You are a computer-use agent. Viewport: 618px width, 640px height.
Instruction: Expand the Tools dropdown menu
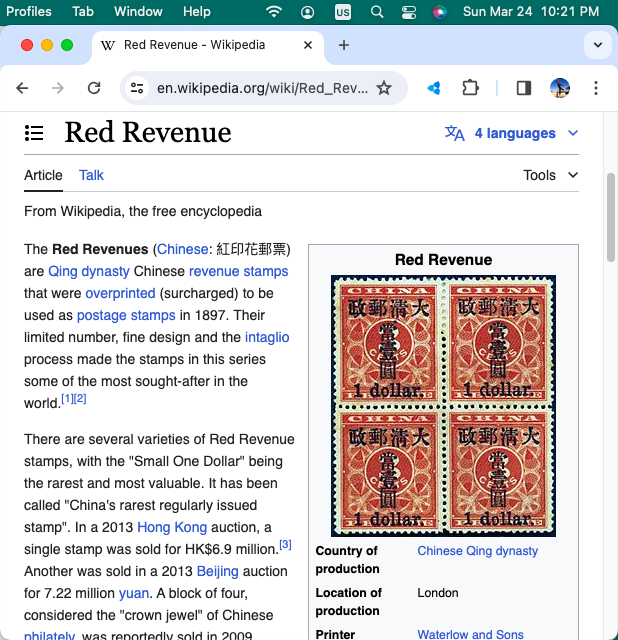point(550,175)
